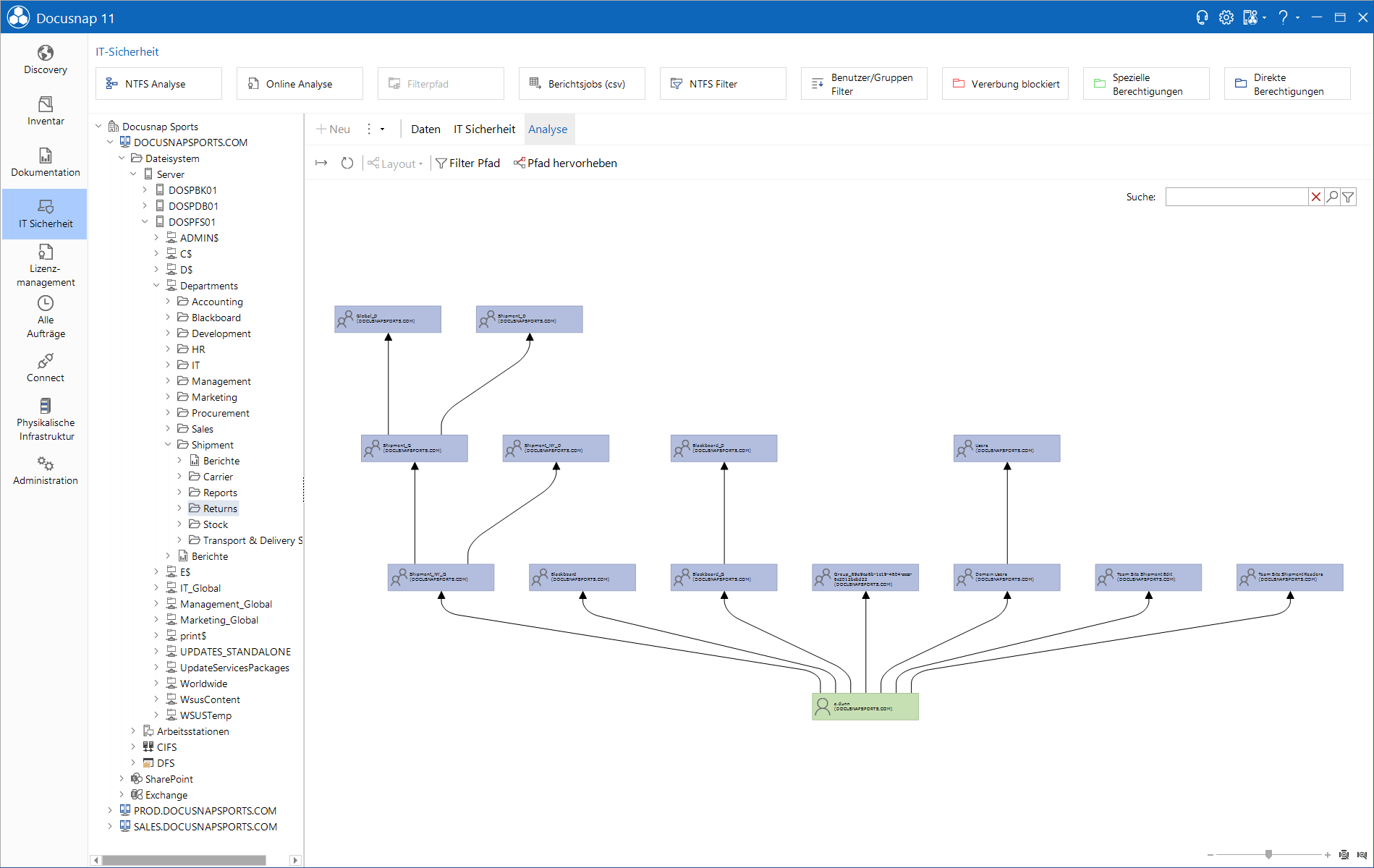Select the WsusContent share
1374x868 pixels.
click(x=203, y=699)
